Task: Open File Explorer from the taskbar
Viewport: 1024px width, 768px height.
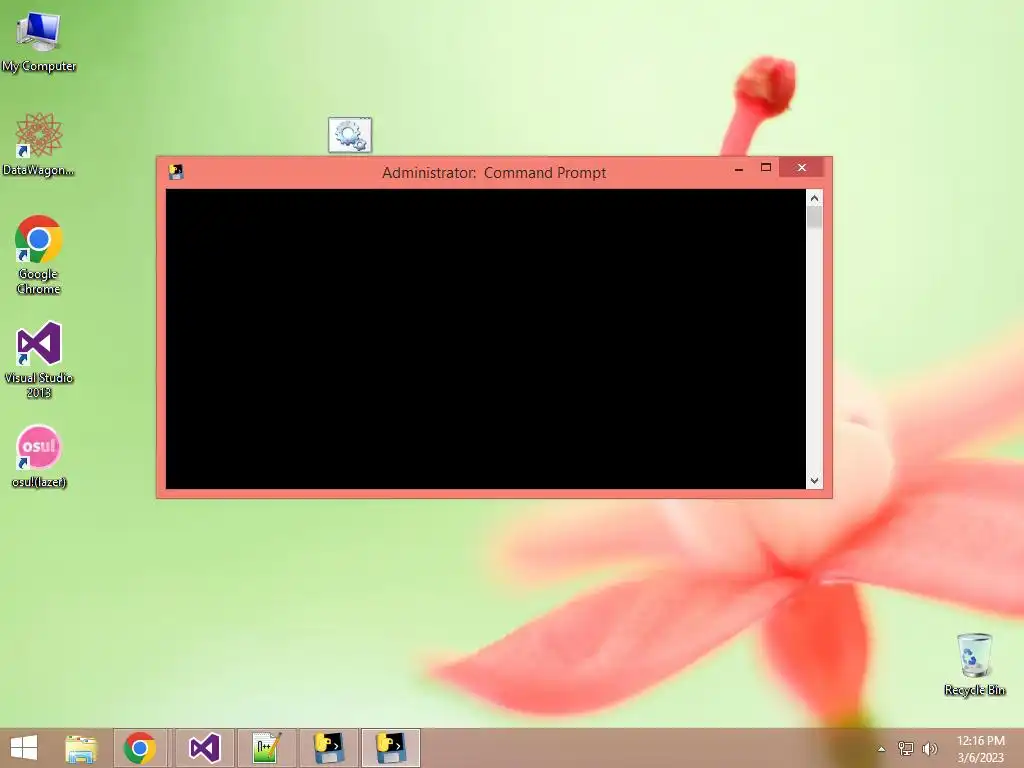Action: (82, 748)
